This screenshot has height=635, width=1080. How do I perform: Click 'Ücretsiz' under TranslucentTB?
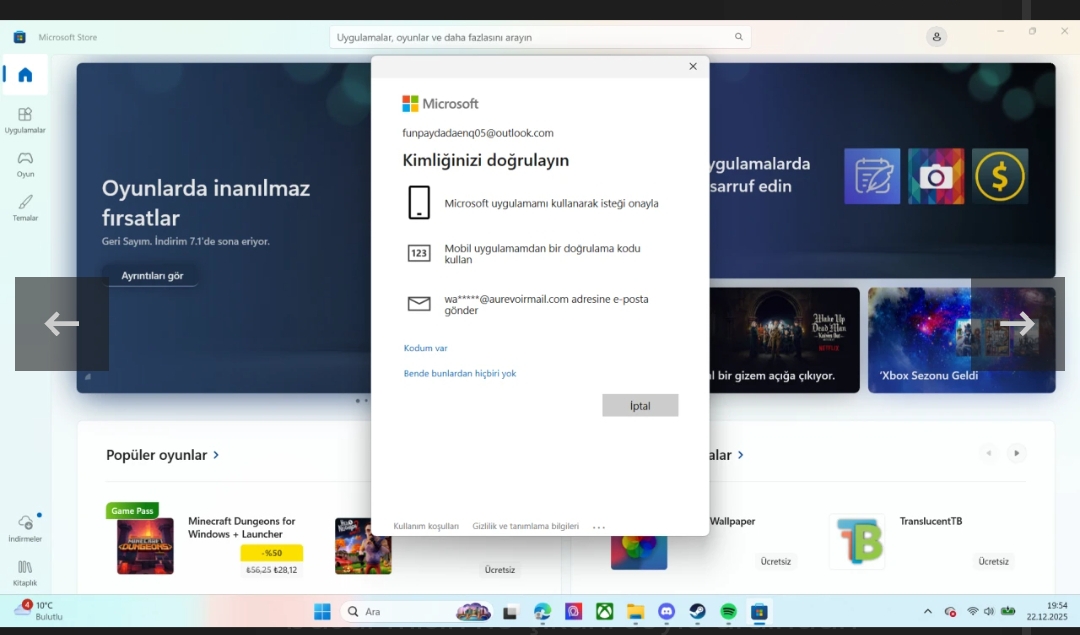click(993, 561)
